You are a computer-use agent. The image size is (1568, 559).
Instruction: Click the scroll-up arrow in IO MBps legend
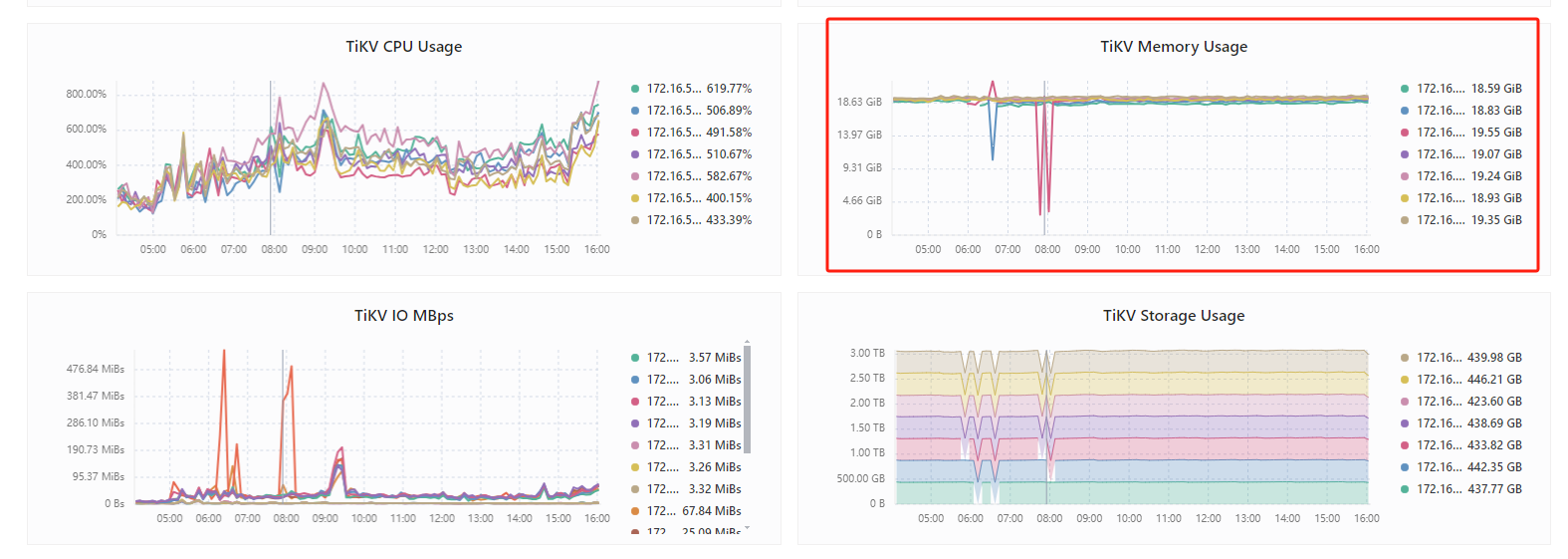pyautogui.click(x=747, y=342)
